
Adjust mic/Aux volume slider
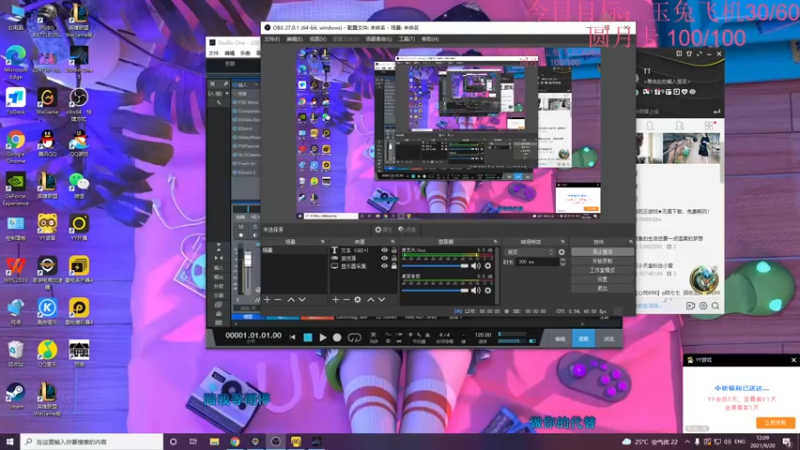coord(435,266)
